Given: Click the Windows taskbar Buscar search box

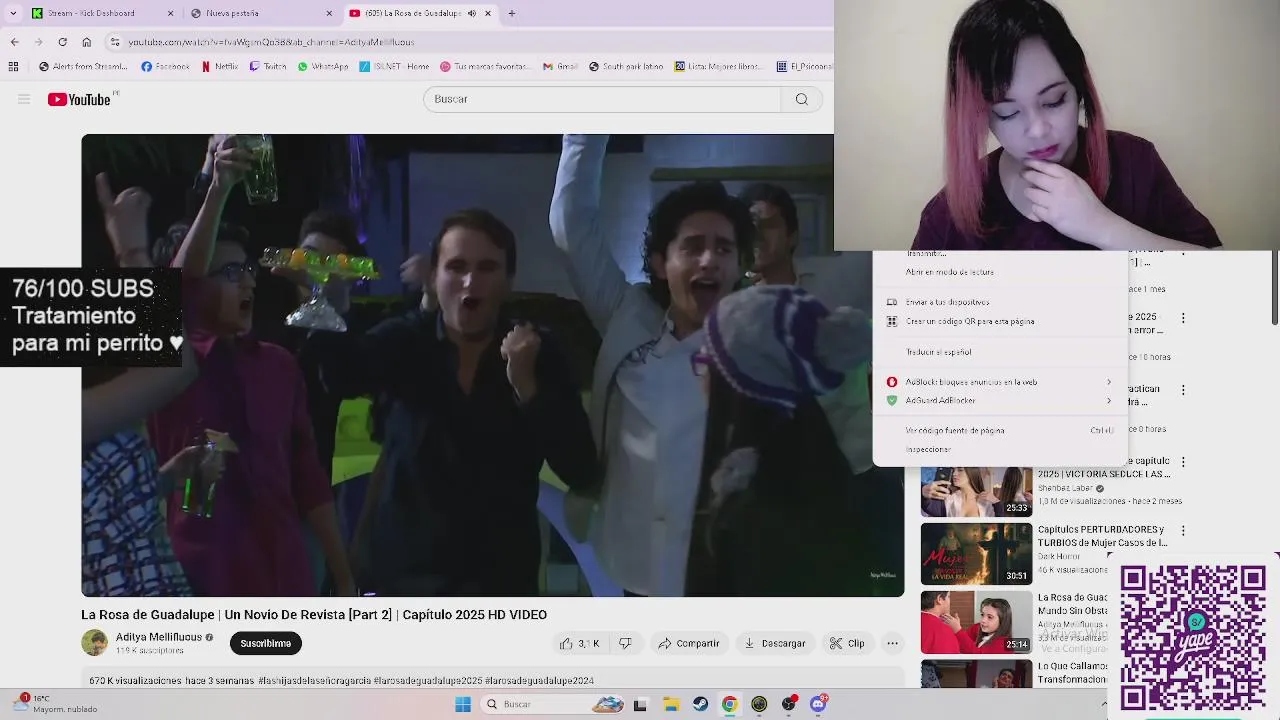Looking at the screenshot, I should tap(554, 704).
